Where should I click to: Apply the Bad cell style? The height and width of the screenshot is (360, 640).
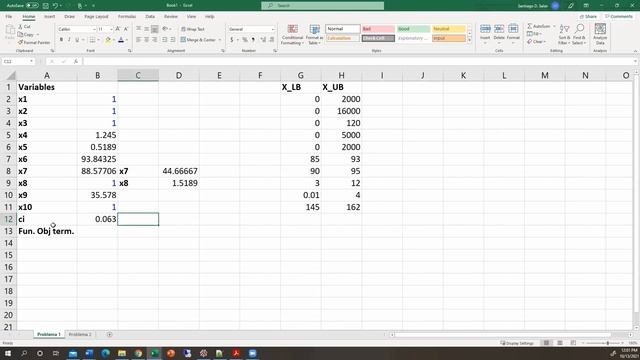[x=378, y=29]
